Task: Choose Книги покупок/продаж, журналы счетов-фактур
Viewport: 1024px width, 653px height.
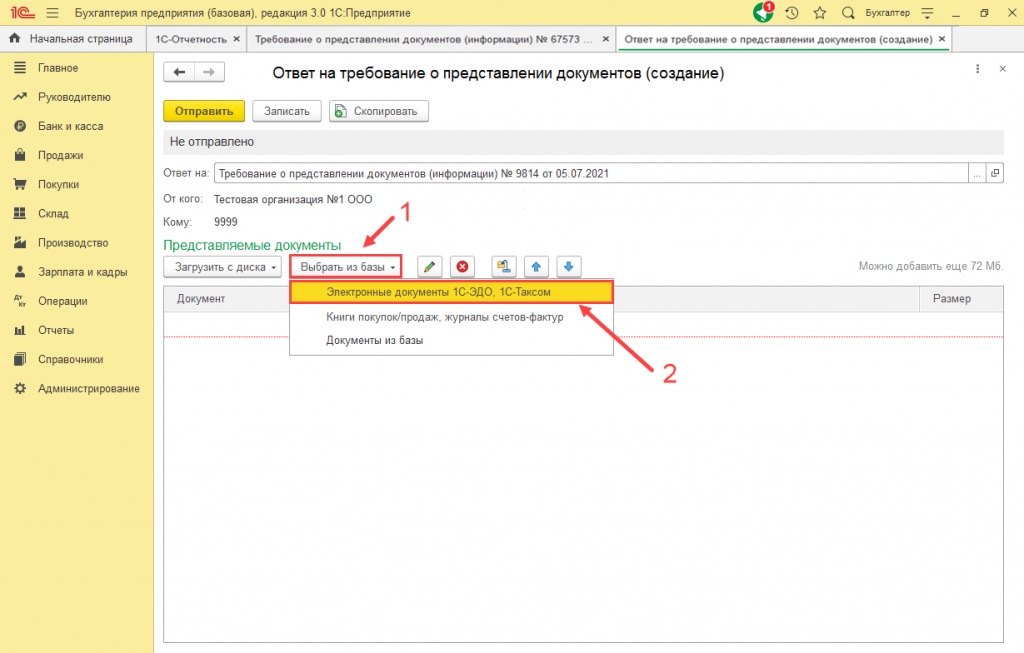Action: (451, 317)
